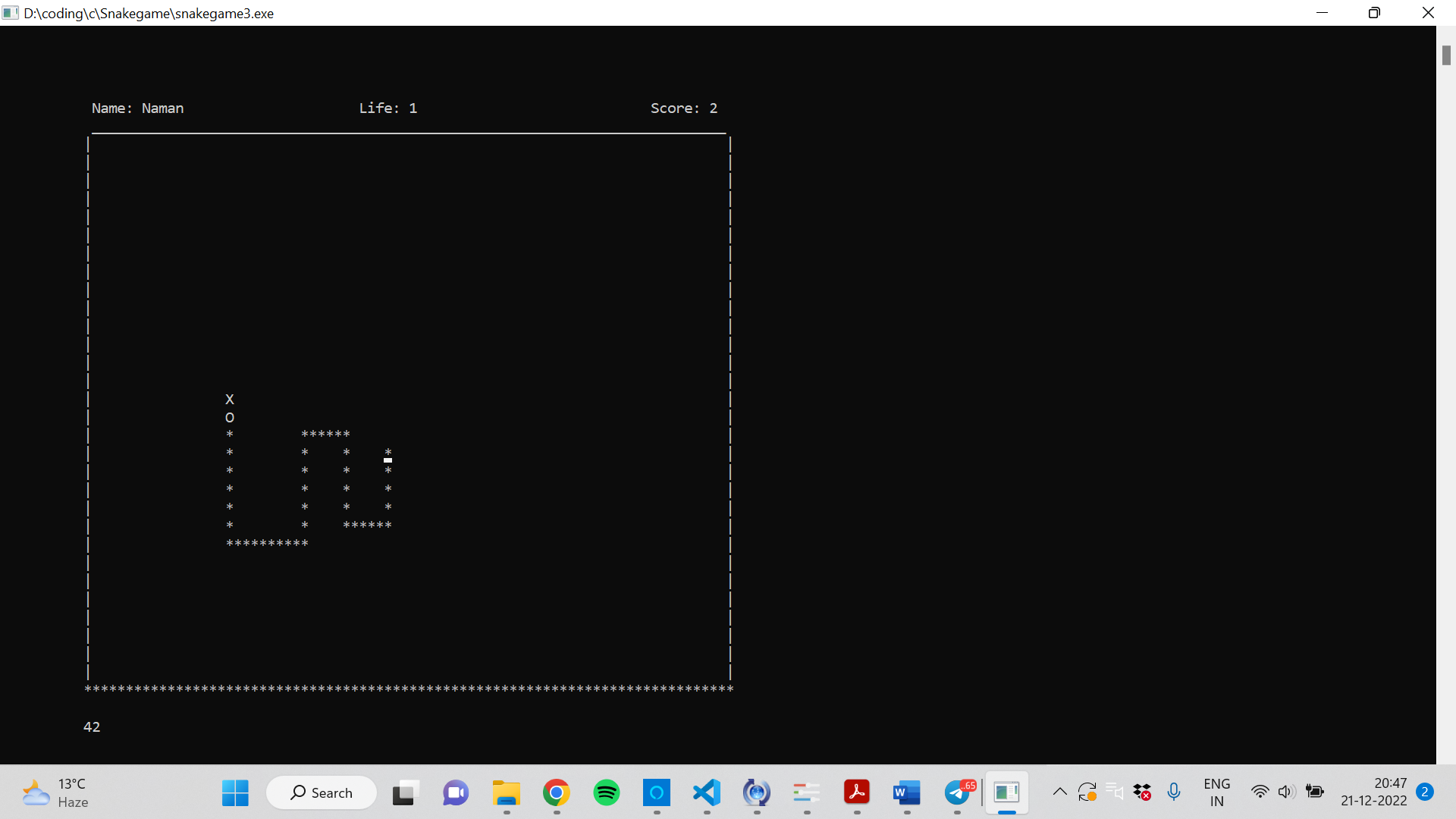Open the globe-with-arrows app in the taskbar

(x=756, y=792)
